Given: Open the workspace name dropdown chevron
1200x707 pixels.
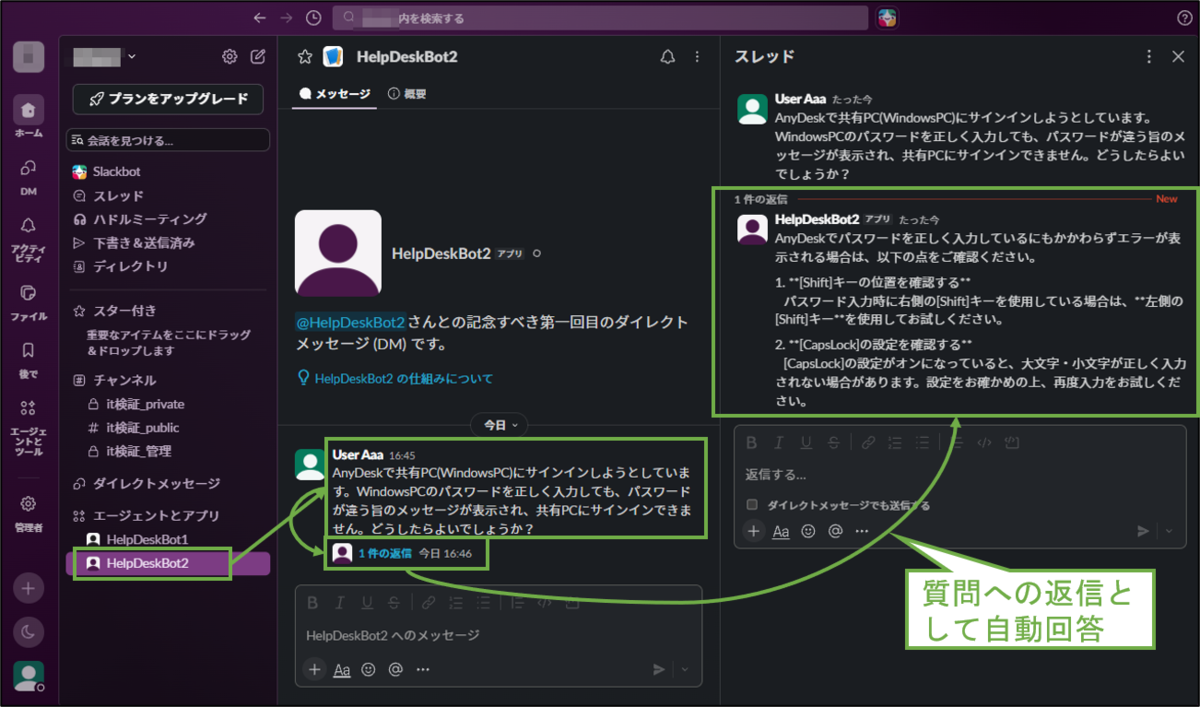Looking at the screenshot, I should pyautogui.click(x=133, y=57).
